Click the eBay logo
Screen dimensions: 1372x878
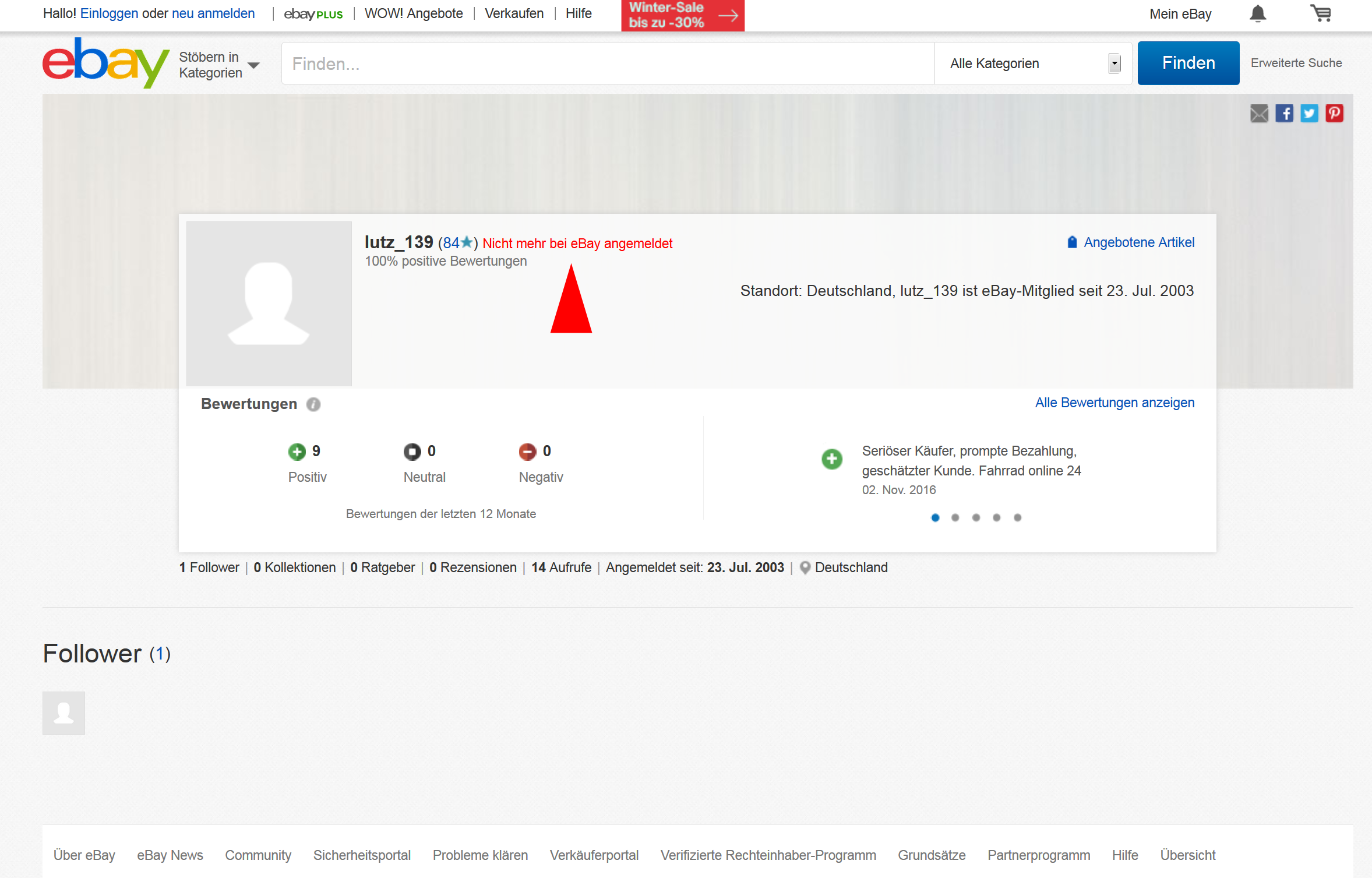click(105, 62)
